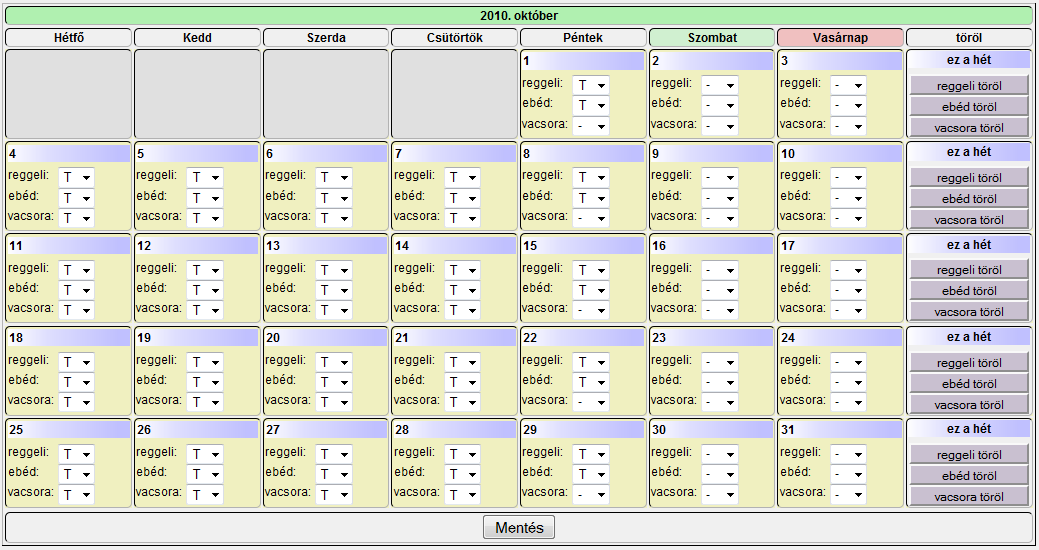The height and width of the screenshot is (550, 1039).
Task: Open the ebéd dropdown for October 26
Action: tap(205, 474)
